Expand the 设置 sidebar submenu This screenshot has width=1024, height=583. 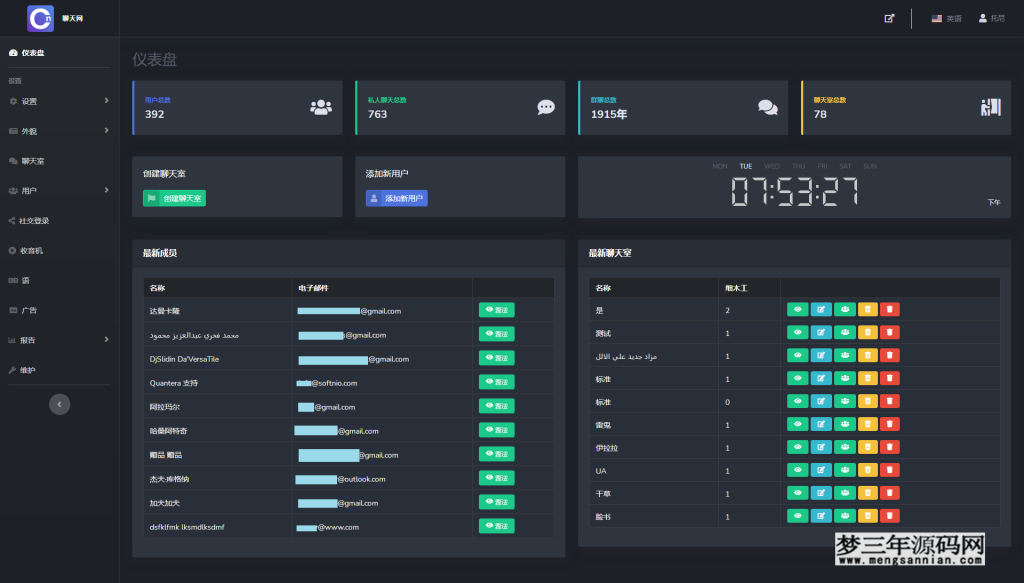point(58,101)
